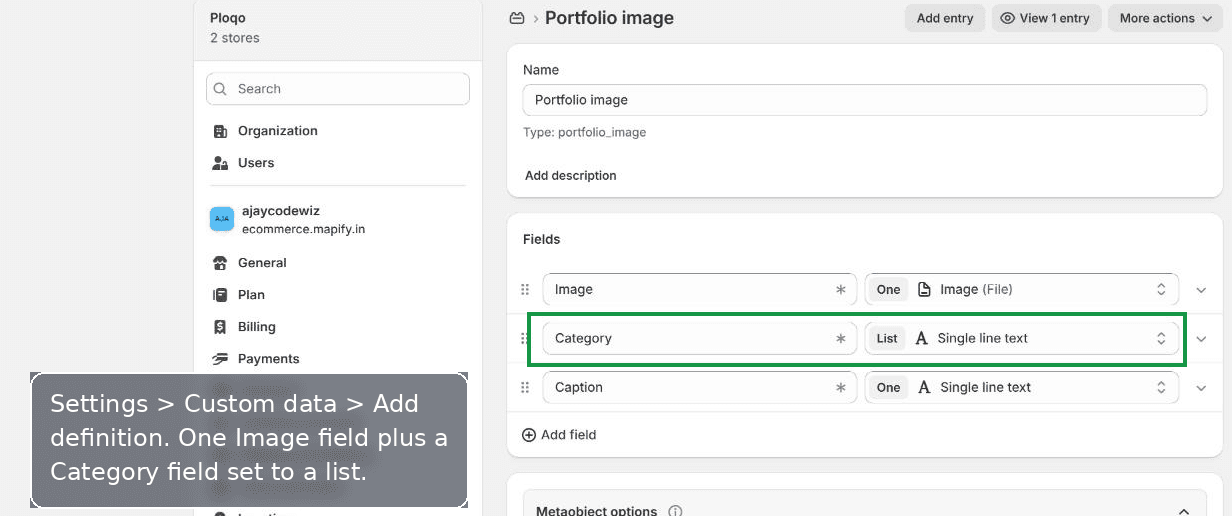Open the Caption Single line text dropdown
Image resolution: width=1232 pixels, height=516 pixels.
(1022, 387)
